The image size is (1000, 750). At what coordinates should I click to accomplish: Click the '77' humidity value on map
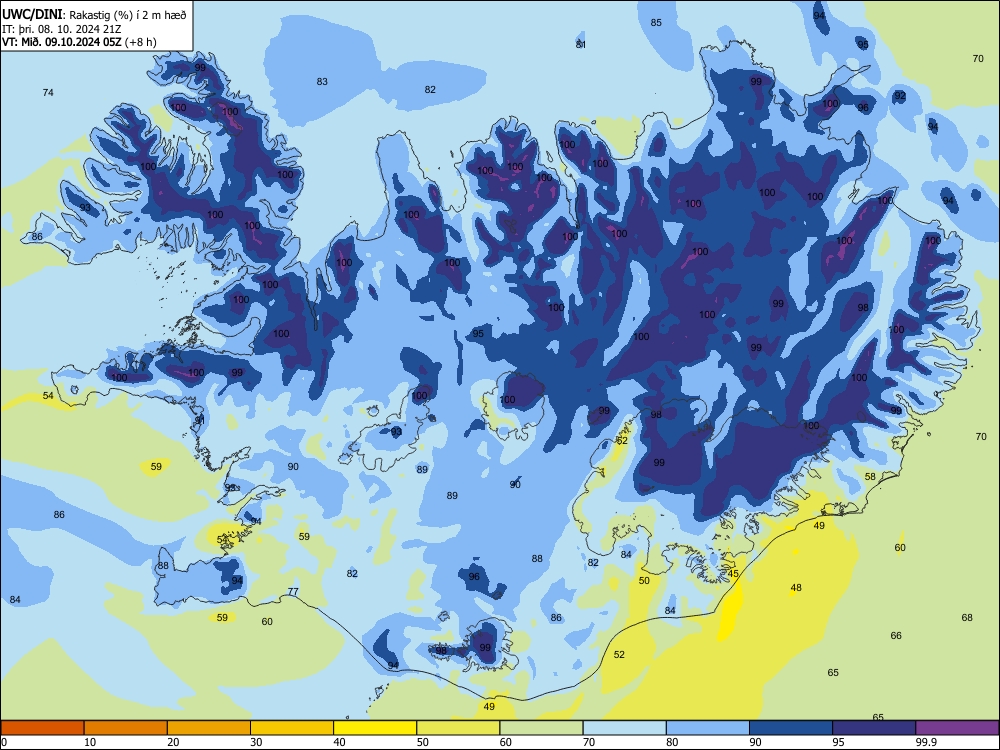(x=293, y=591)
